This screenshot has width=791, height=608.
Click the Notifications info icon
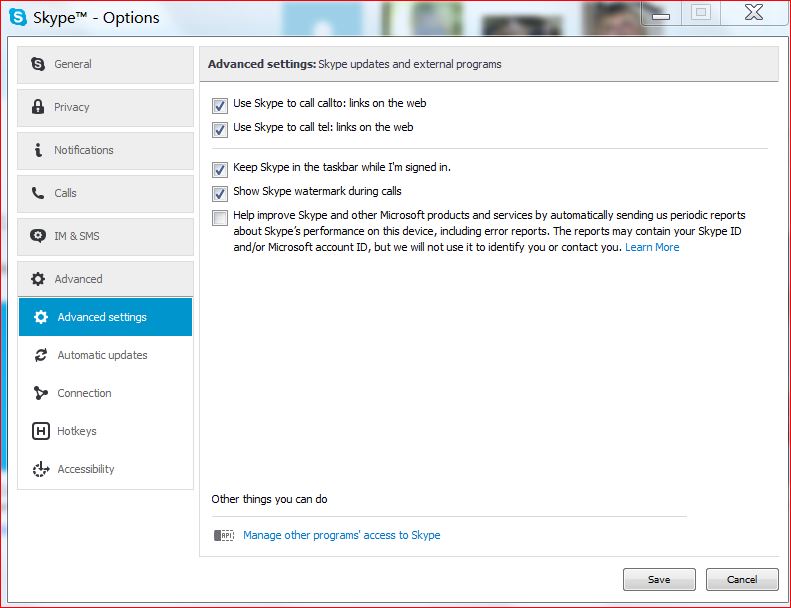tap(38, 150)
